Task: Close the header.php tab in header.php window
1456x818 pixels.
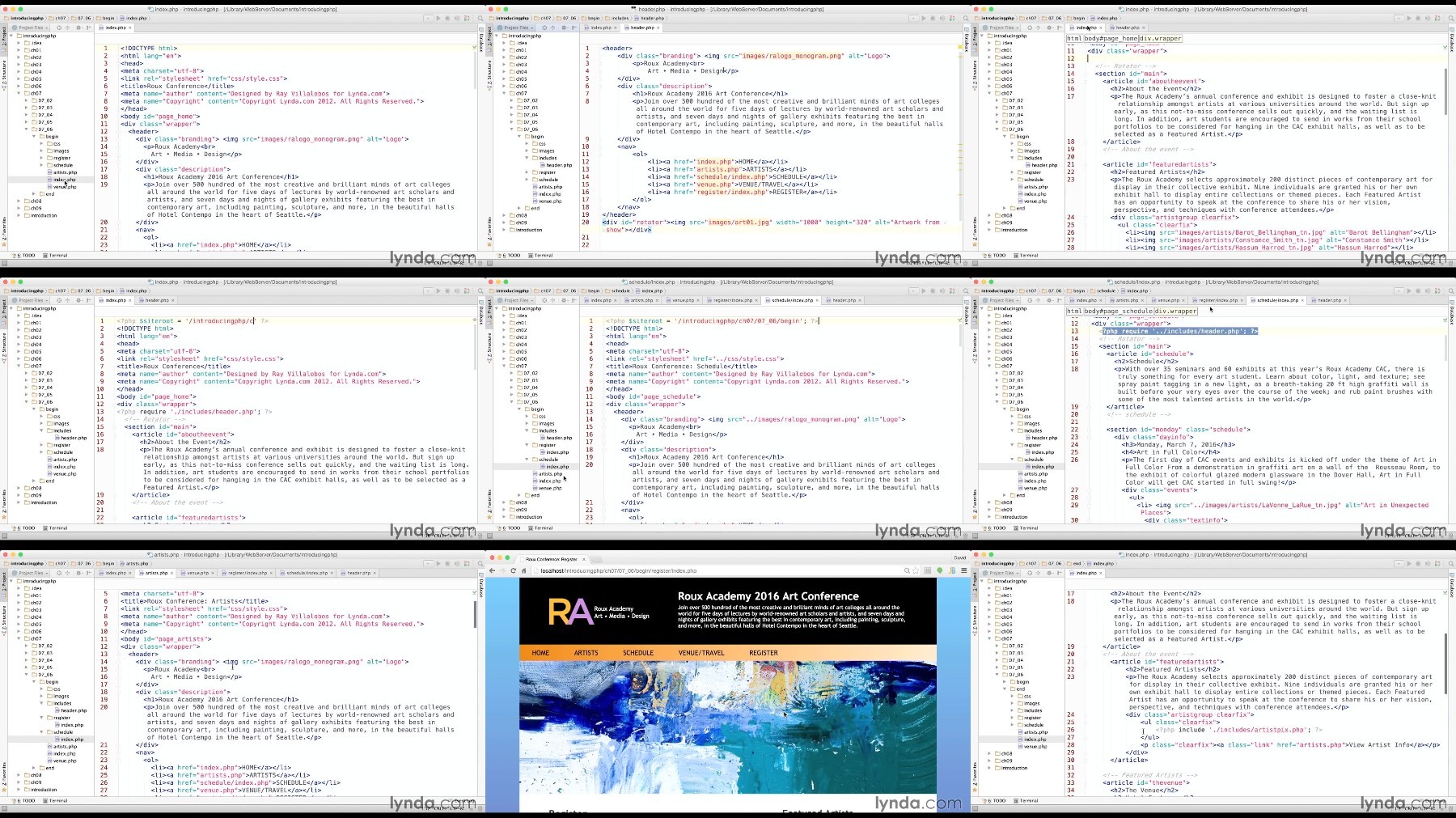Action: coord(659,28)
